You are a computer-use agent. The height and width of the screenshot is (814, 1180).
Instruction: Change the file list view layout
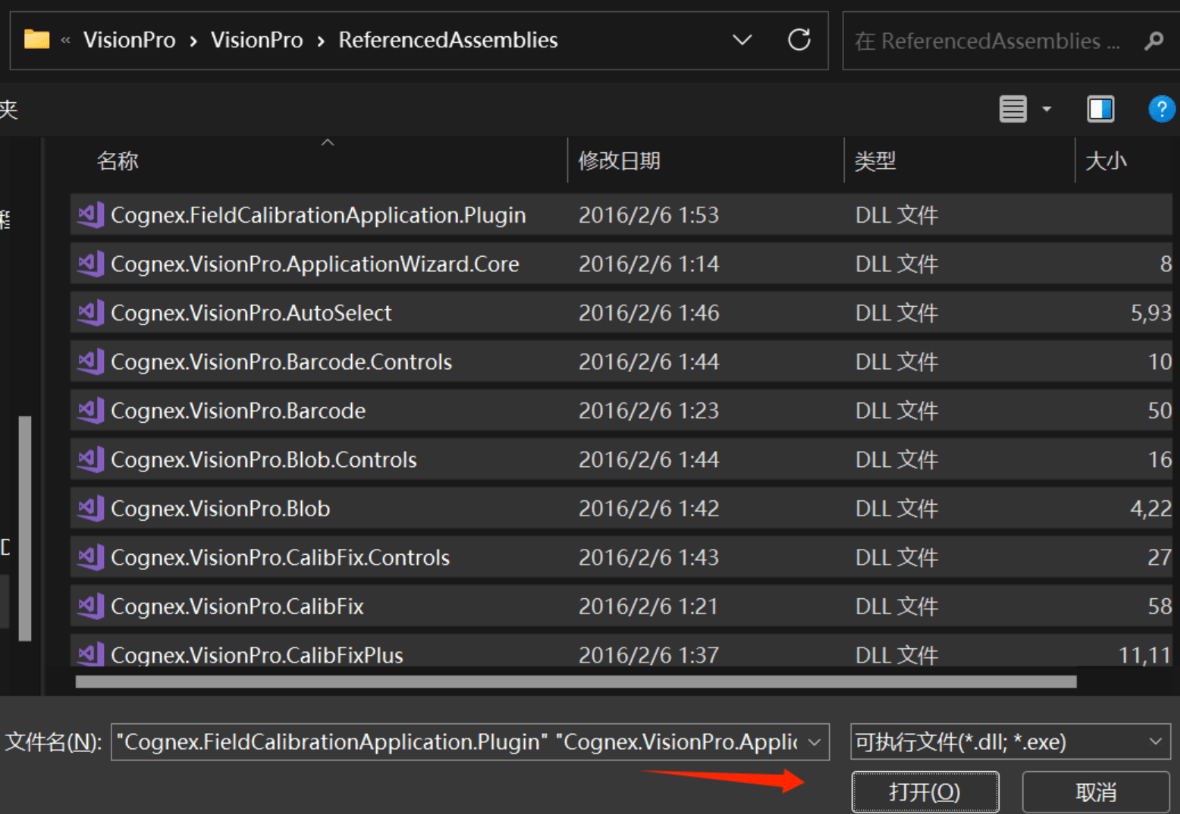coord(1012,109)
